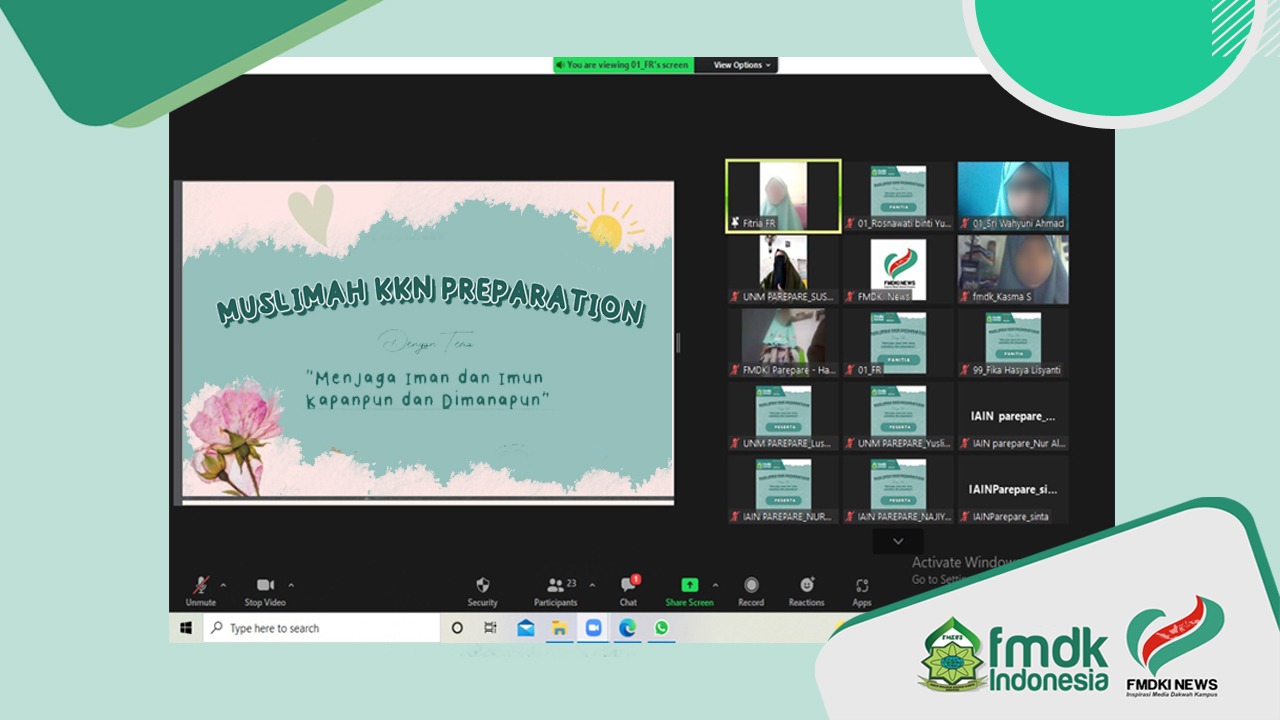Screen dimensions: 1280x720
Task: Open the Chat panel with unread message
Action: pyautogui.click(x=628, y=590)
